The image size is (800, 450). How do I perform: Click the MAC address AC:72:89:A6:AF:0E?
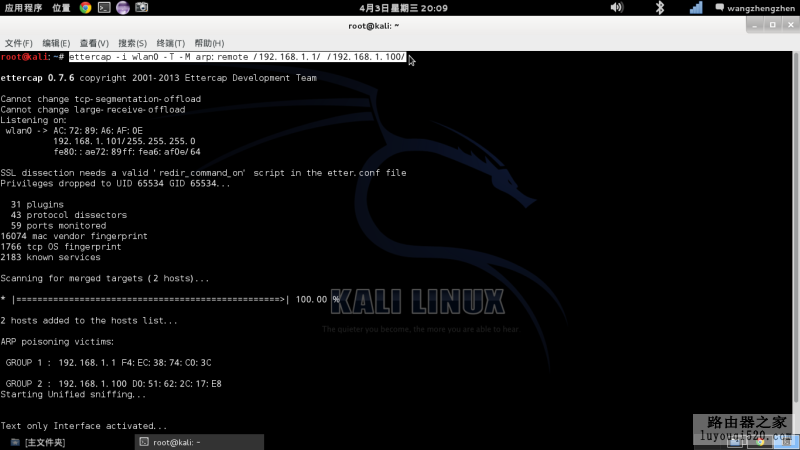click(x=98, y=131)
